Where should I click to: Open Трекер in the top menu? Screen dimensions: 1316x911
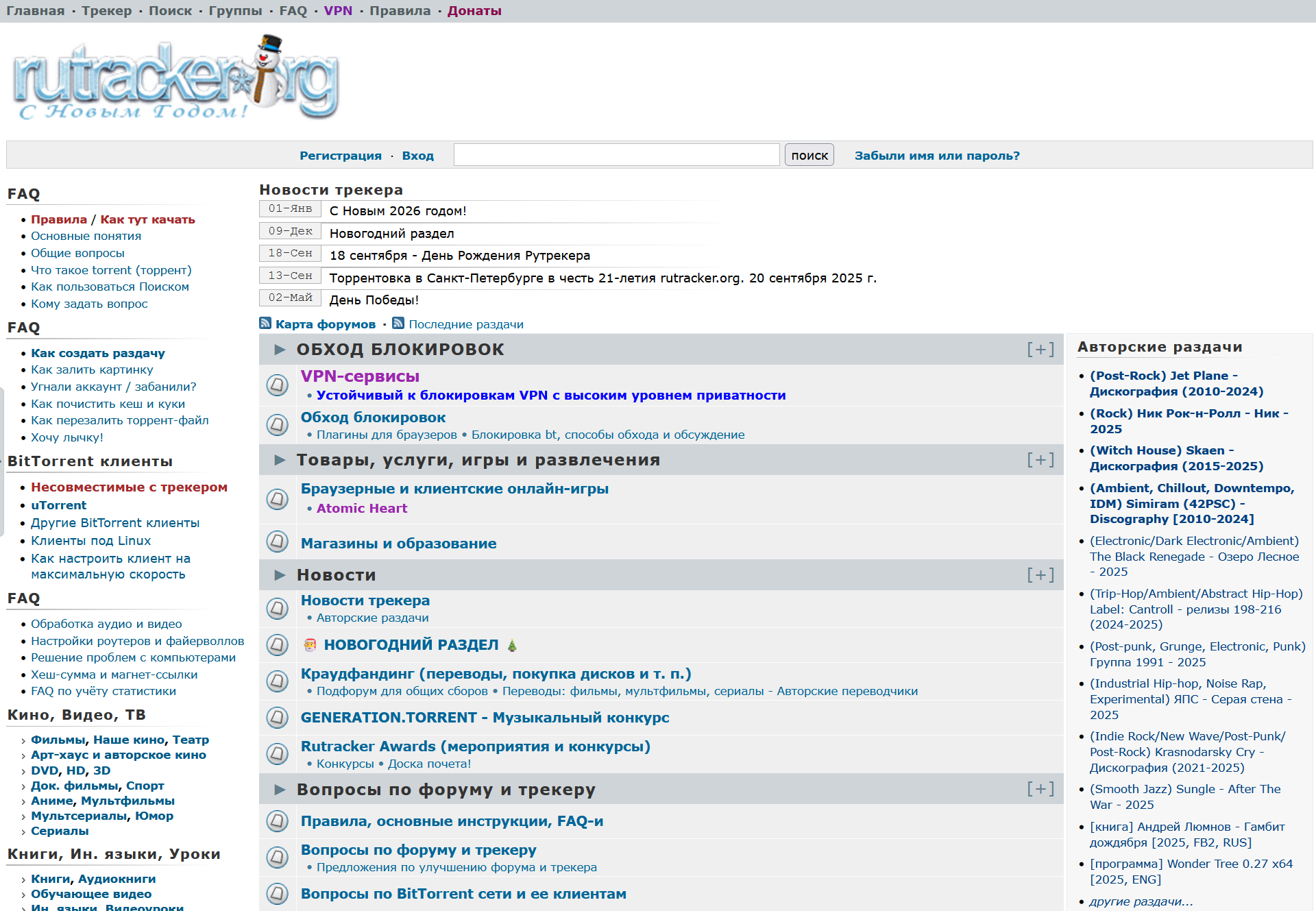[x=106, y=11]
